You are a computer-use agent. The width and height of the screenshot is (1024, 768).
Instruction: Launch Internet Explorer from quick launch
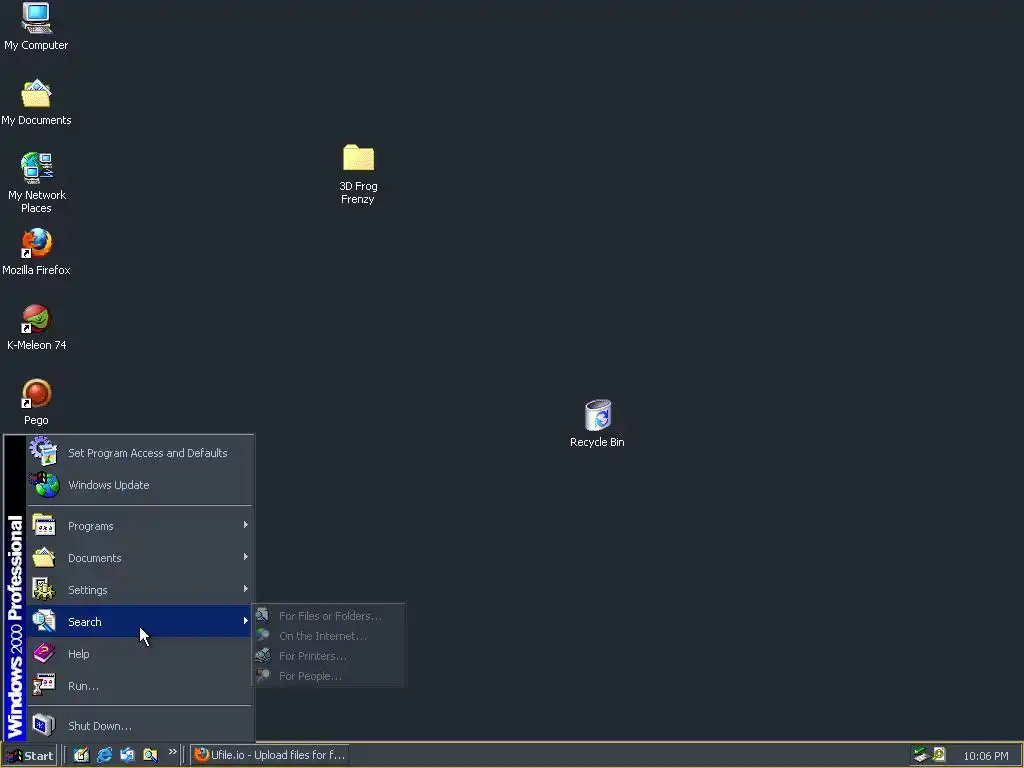tap(104, 755)
